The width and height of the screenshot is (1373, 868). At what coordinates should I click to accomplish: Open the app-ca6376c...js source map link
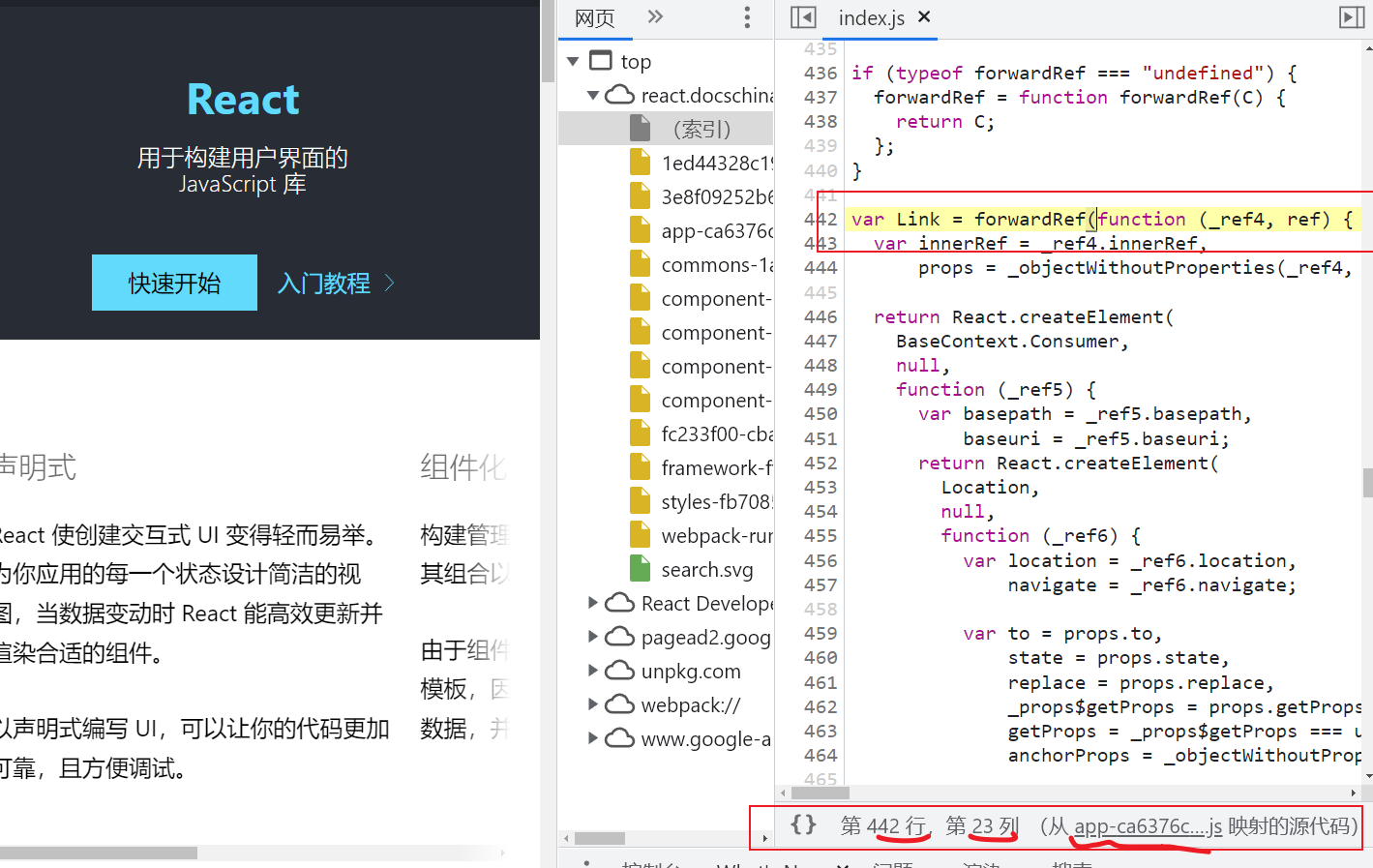tap(1149, 826)
